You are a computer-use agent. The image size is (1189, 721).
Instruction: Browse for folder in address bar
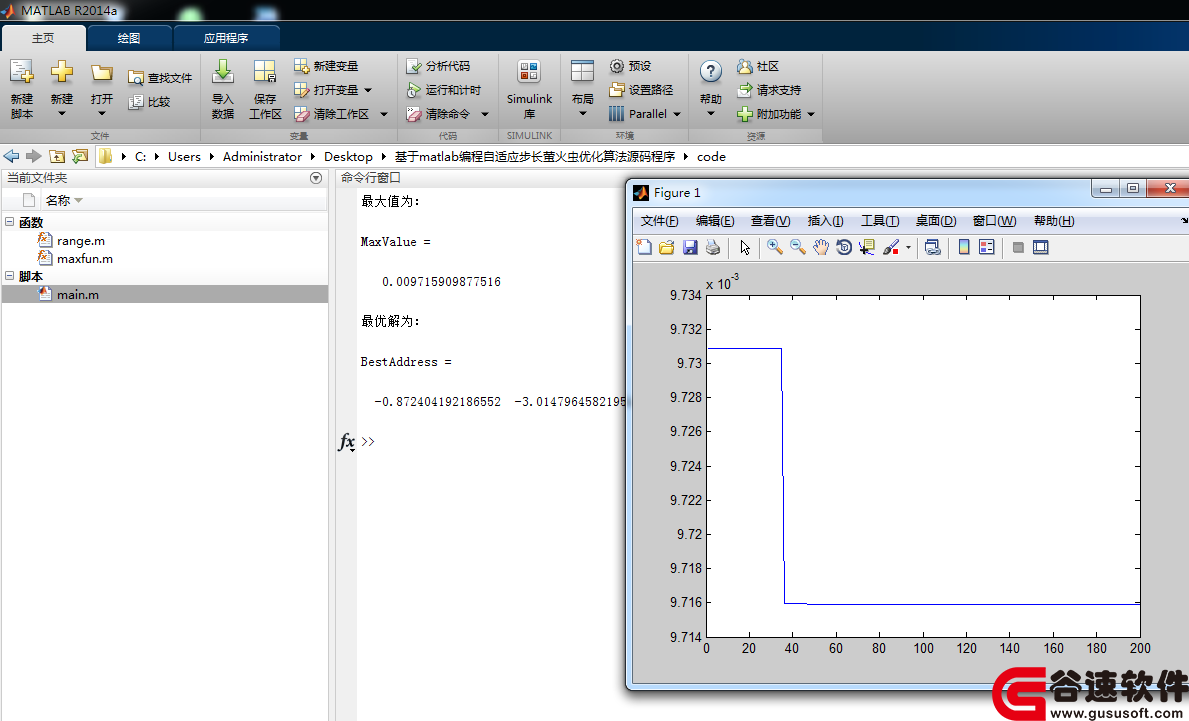[80, 156]
